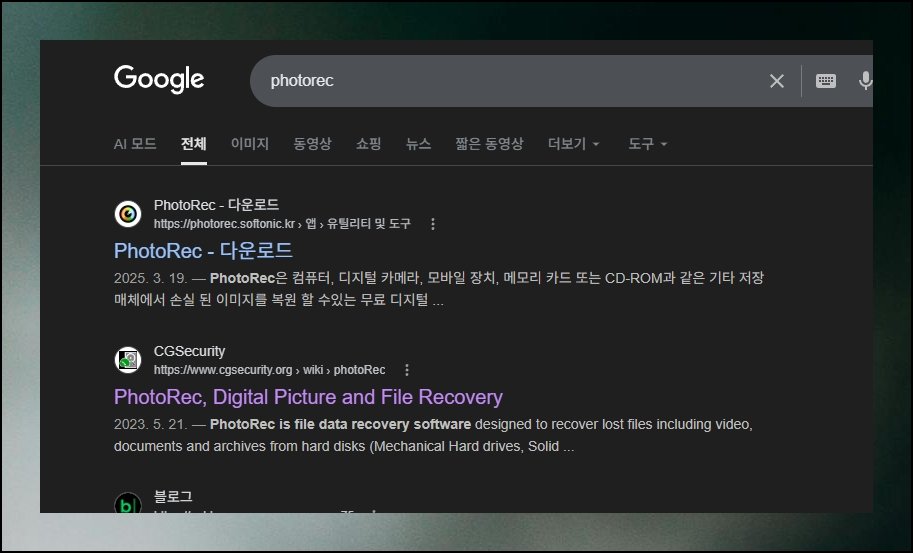913x553 pixels.
Task: Select the 전체 tab
Action: (194, 144)
